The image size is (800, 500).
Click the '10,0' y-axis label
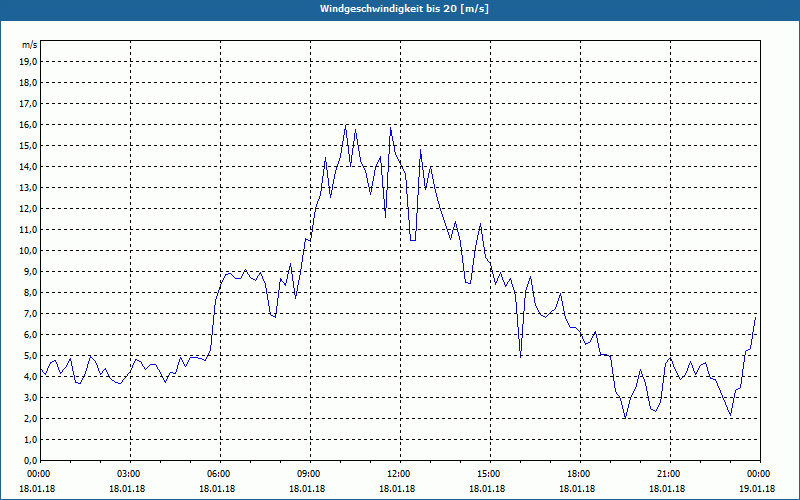click(28, 251)
